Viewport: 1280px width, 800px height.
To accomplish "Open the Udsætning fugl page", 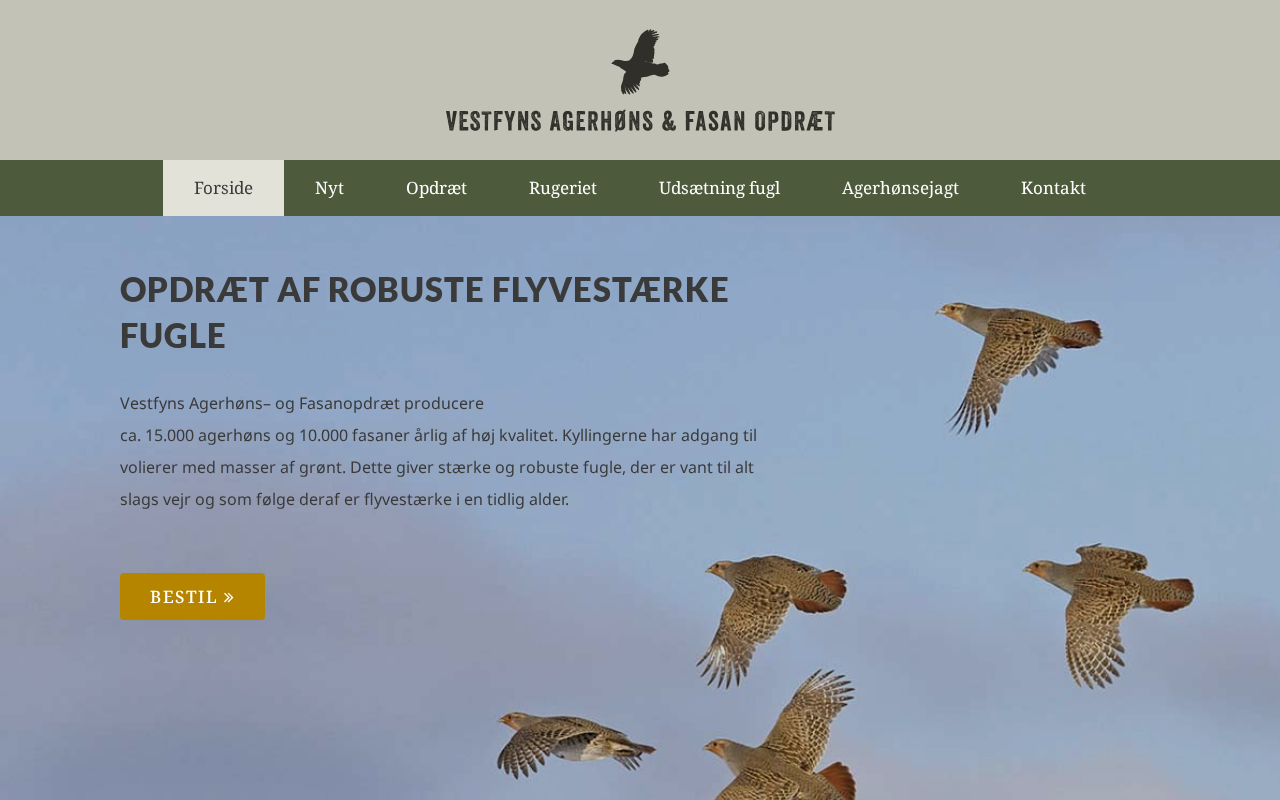I will [719, 188].
